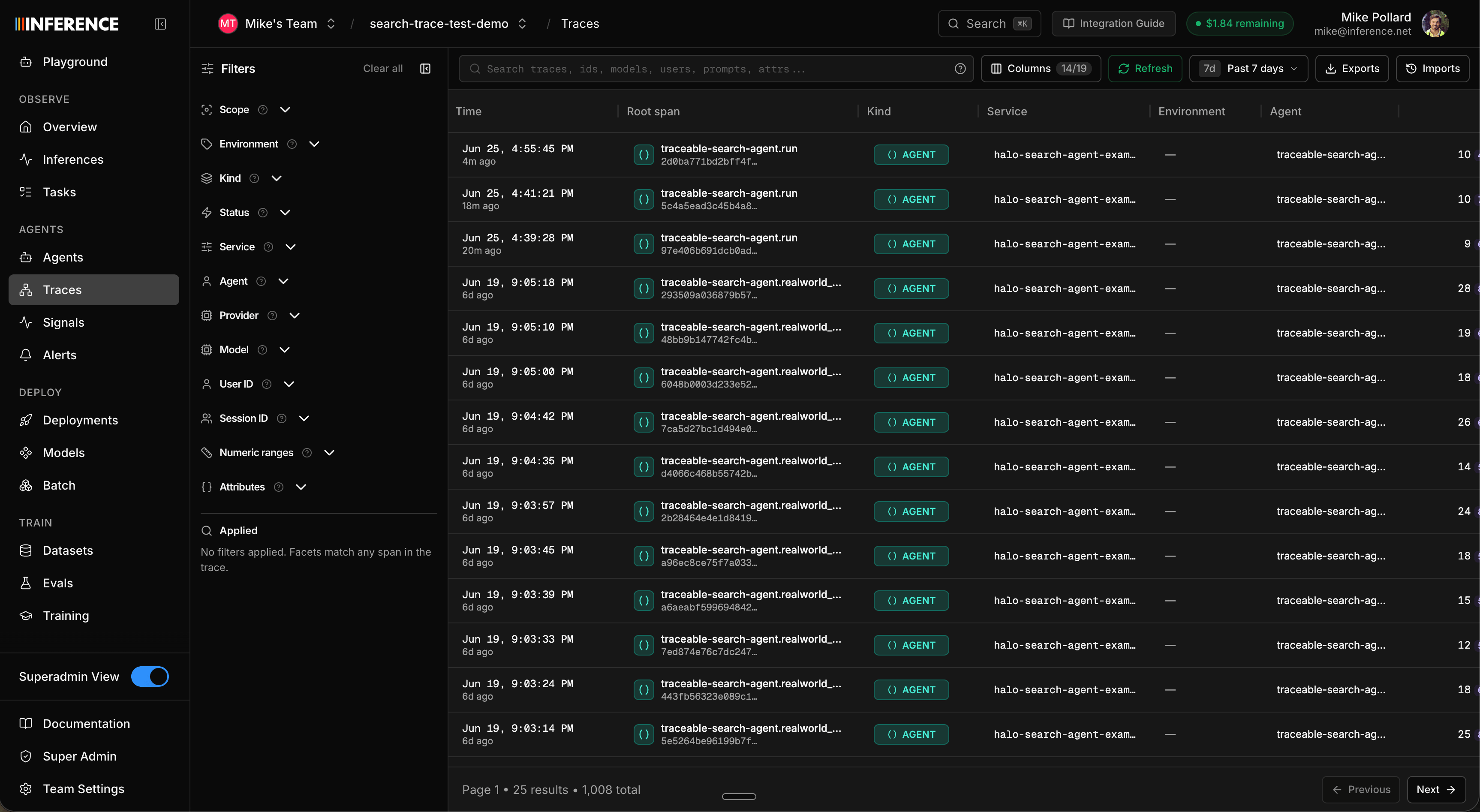This screenshot has width=1480, height=812.
Task: Go to Next page of results
Action: pos(1436,790)
